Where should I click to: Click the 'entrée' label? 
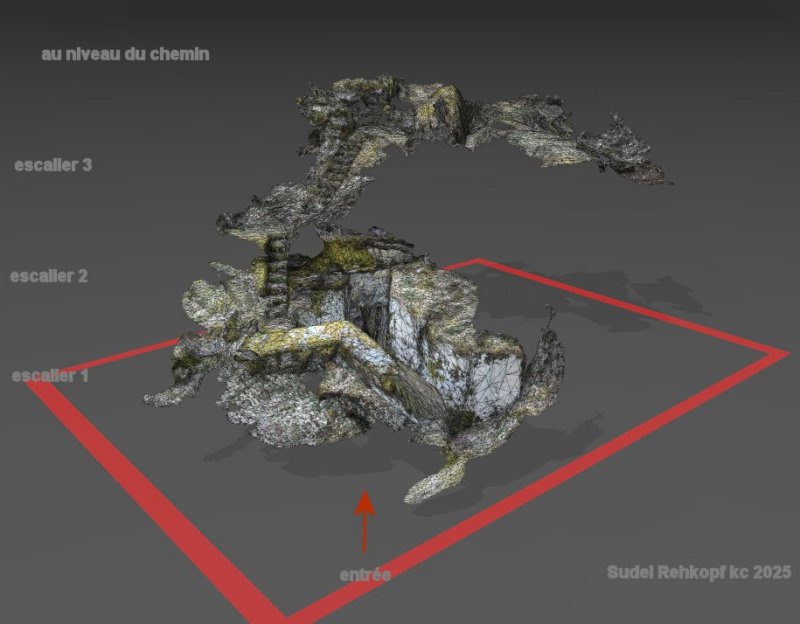click(x=365, y=575)
